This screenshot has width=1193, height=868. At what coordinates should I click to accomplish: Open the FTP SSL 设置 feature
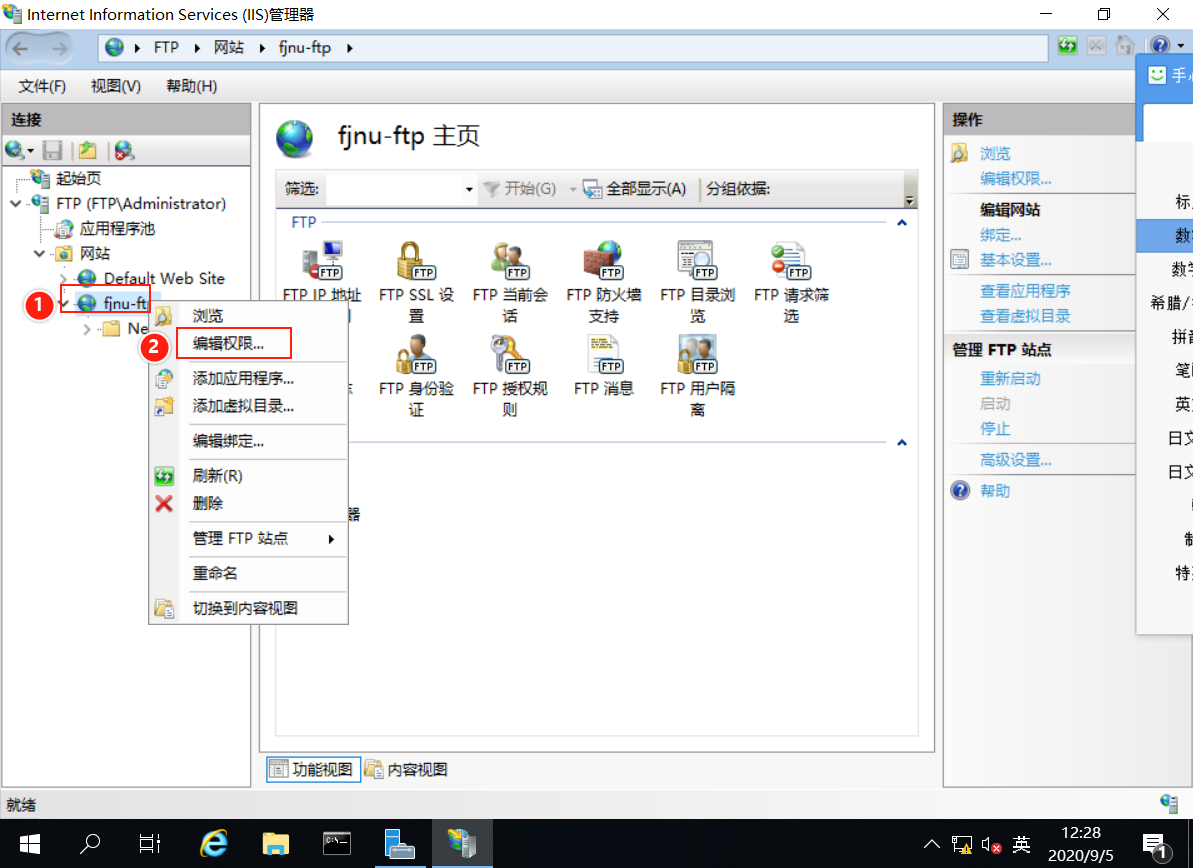click(416, 262)
